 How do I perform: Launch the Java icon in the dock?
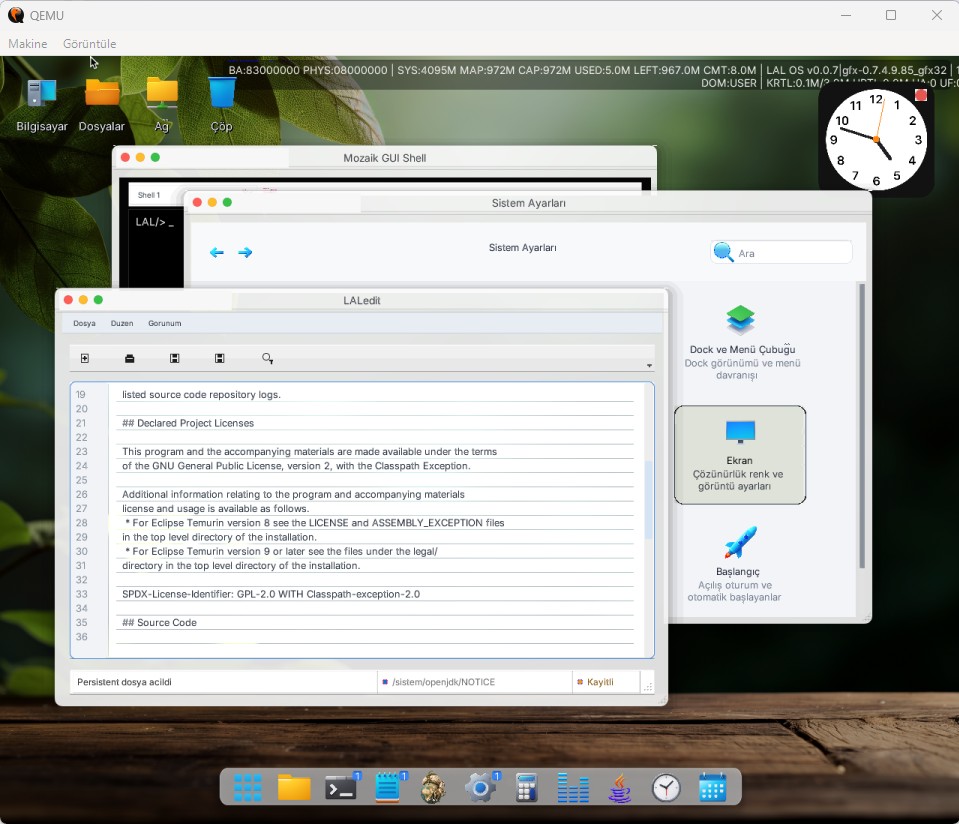click(x=620, y=787)
